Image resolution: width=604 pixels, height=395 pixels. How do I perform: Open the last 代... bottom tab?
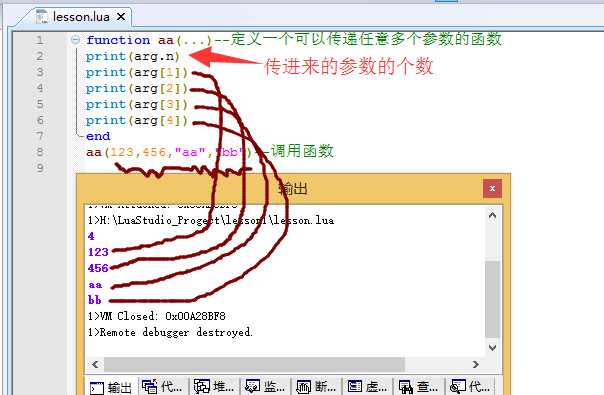[x=470, y=386]
